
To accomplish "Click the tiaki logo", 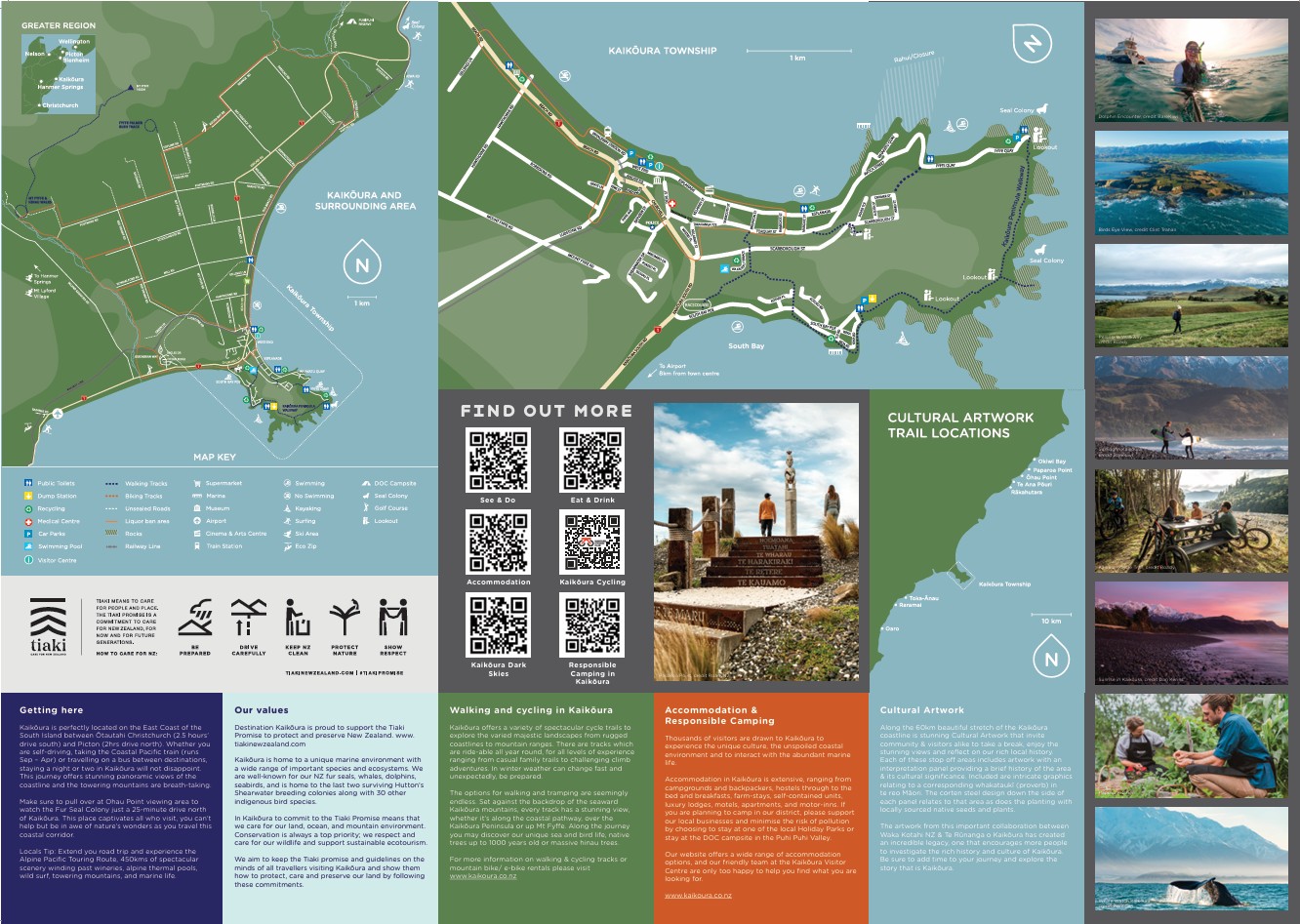I will point(47,624).
